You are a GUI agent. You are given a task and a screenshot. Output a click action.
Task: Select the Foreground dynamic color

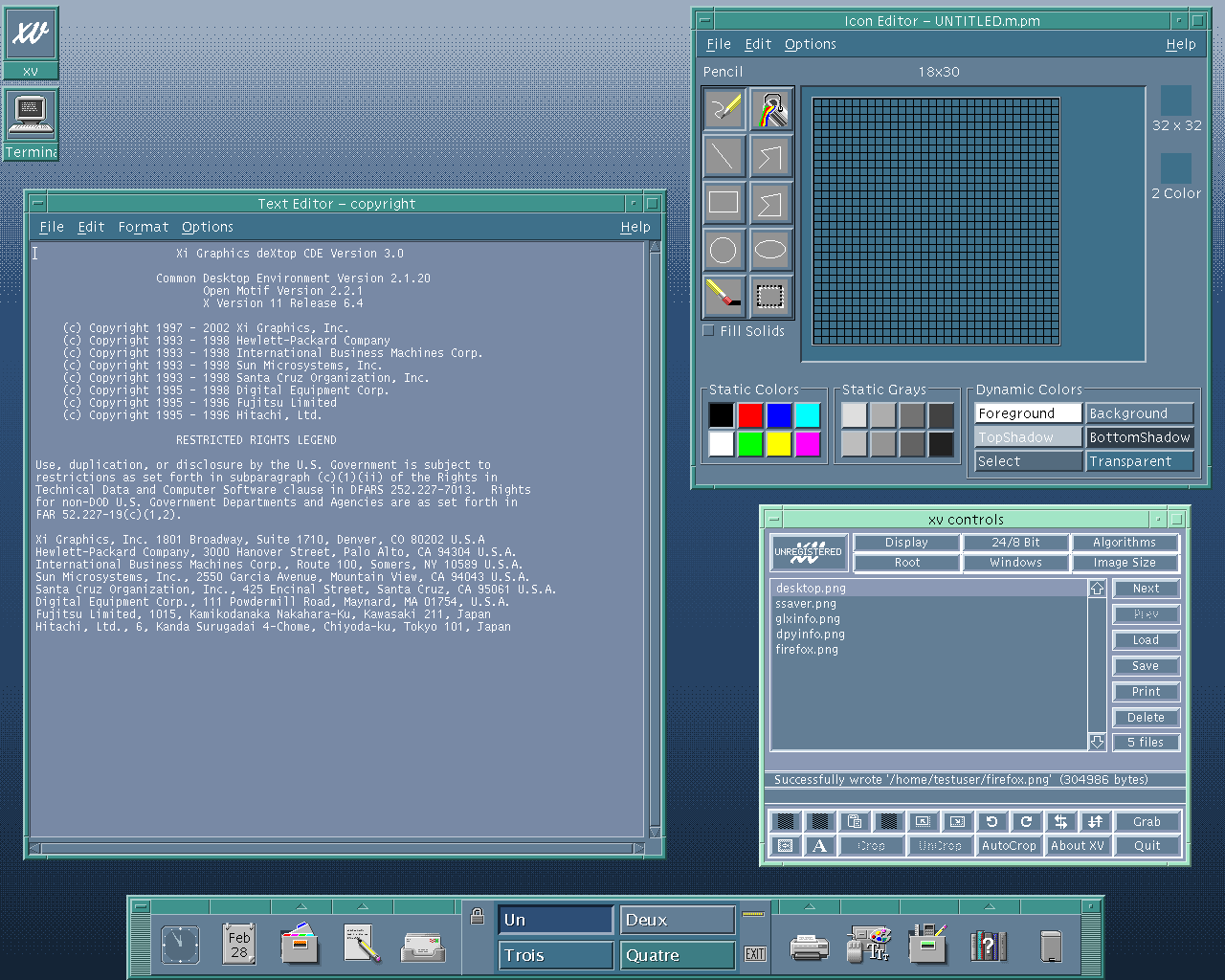pyautogui.click(x=1028, y=413)
